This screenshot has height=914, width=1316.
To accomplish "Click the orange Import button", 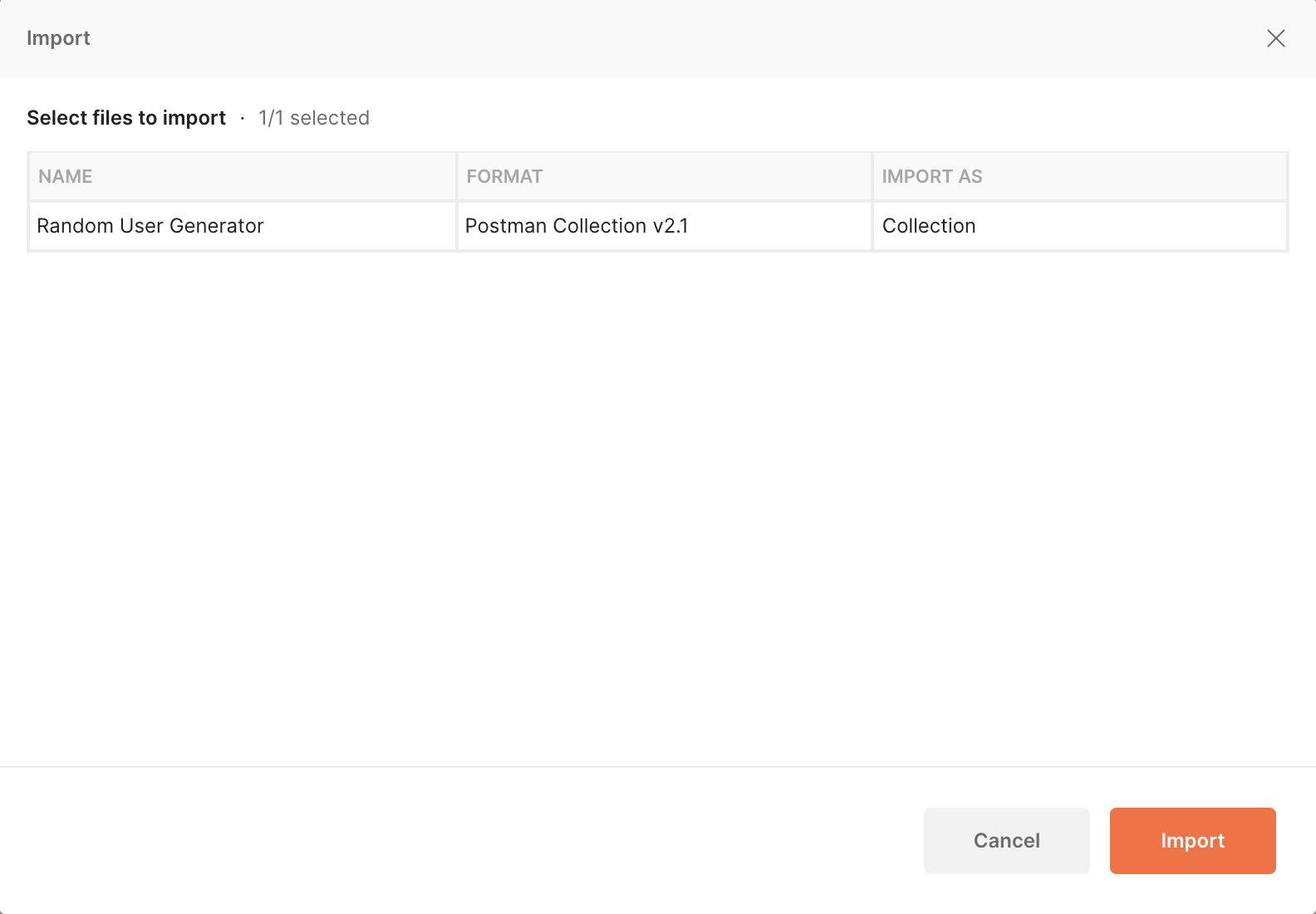I will [1192, 840].
